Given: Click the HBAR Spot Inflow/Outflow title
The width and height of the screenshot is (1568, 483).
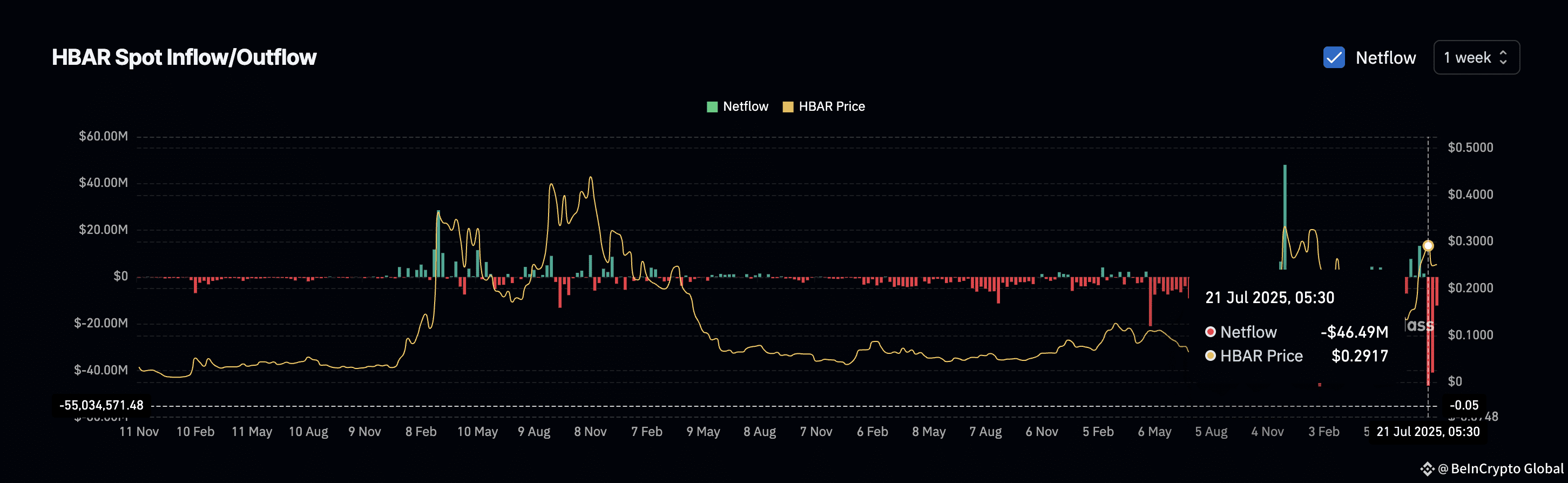Looking at the screenshot, I should point(184,57).
